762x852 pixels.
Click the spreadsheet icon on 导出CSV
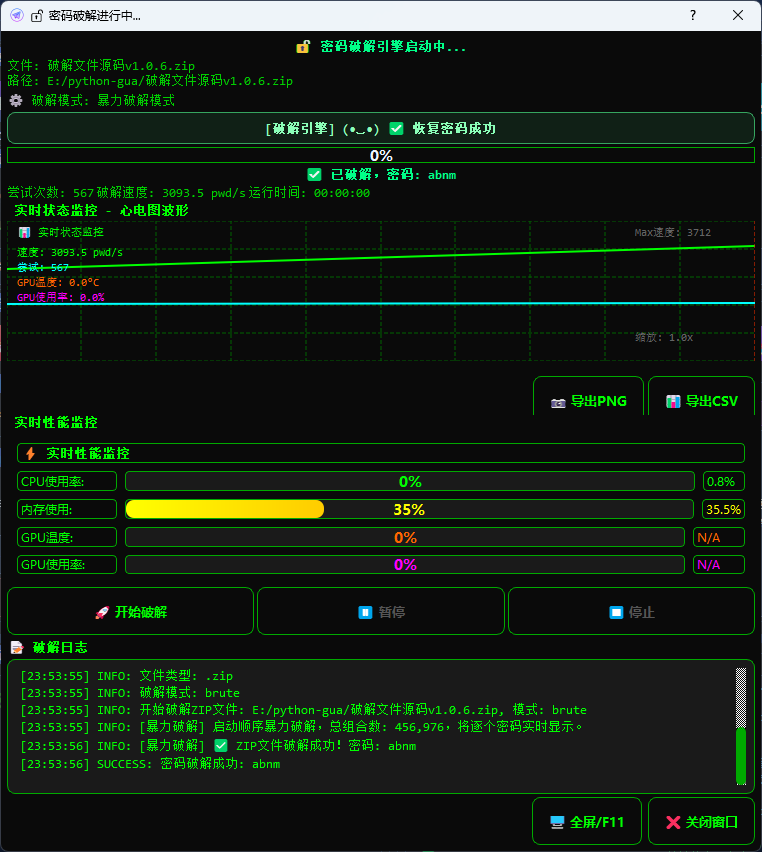[x=673, y=402]
